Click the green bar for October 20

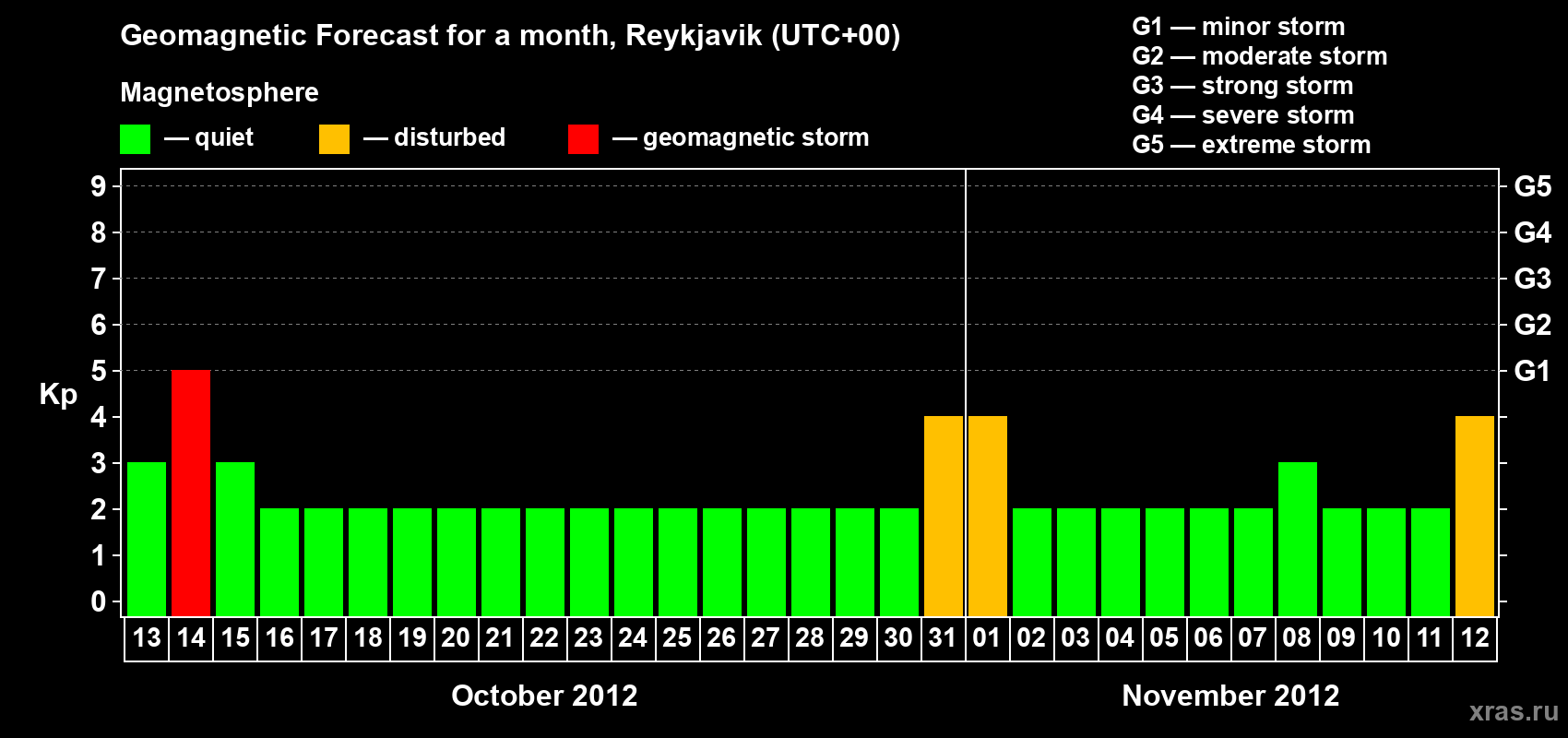[x=457, y=563]
